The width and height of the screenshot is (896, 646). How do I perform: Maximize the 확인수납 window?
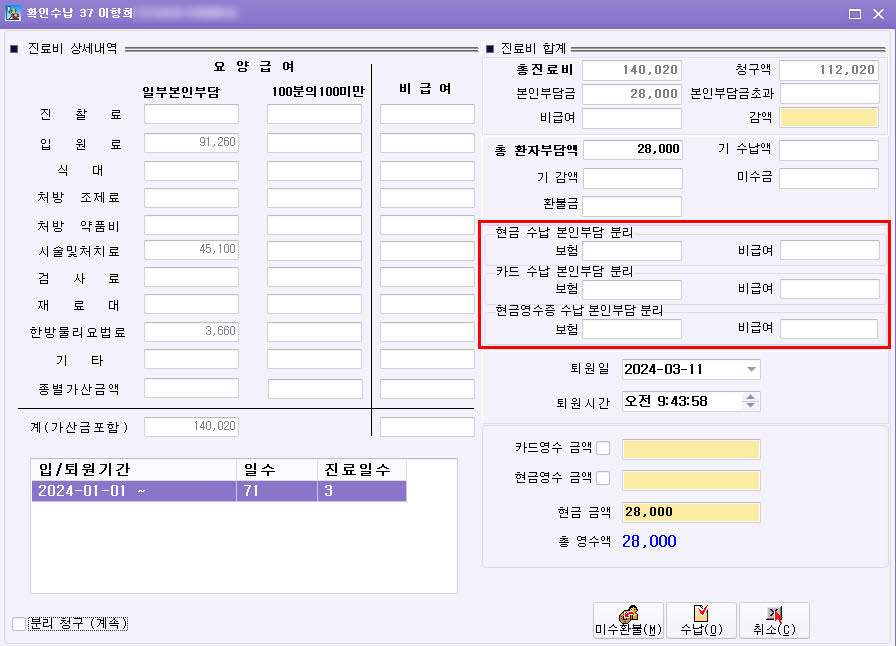(x=853, y=14)
